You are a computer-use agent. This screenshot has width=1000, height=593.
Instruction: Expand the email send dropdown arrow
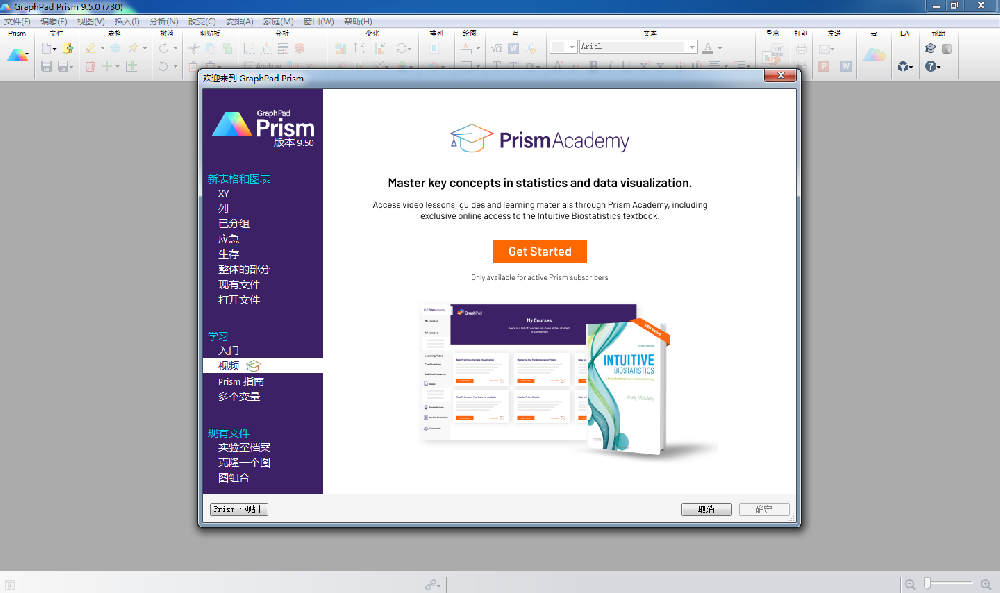(x=832, y=49)
